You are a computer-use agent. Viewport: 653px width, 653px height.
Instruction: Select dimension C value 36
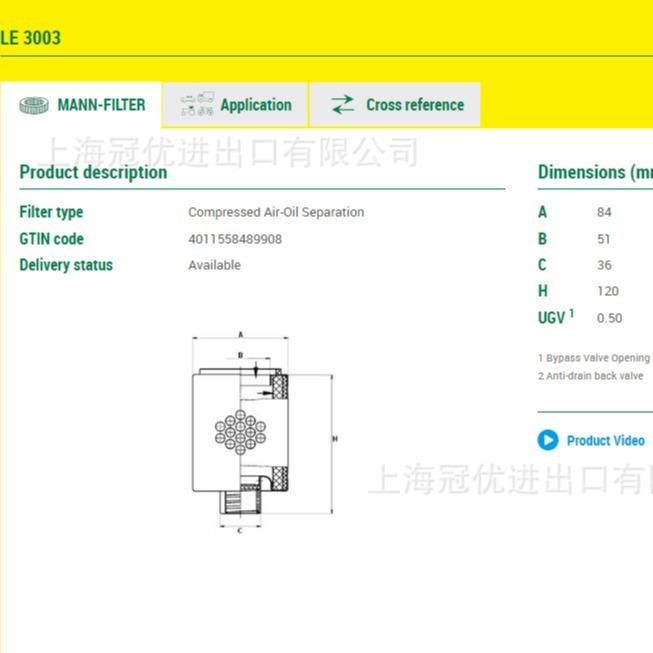click(x=604, y=265)
